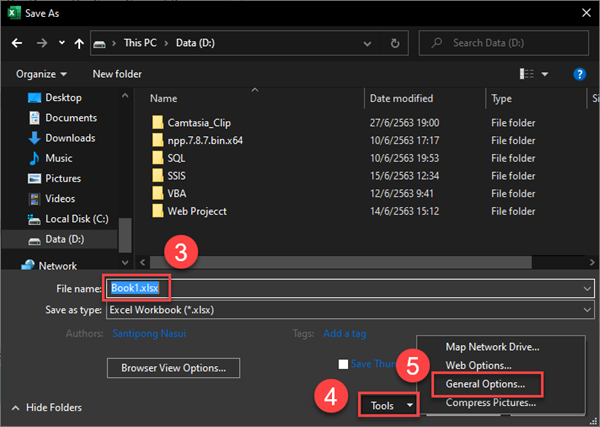
Task: Click the Back navigation arrow
Action: coord(17,43)
